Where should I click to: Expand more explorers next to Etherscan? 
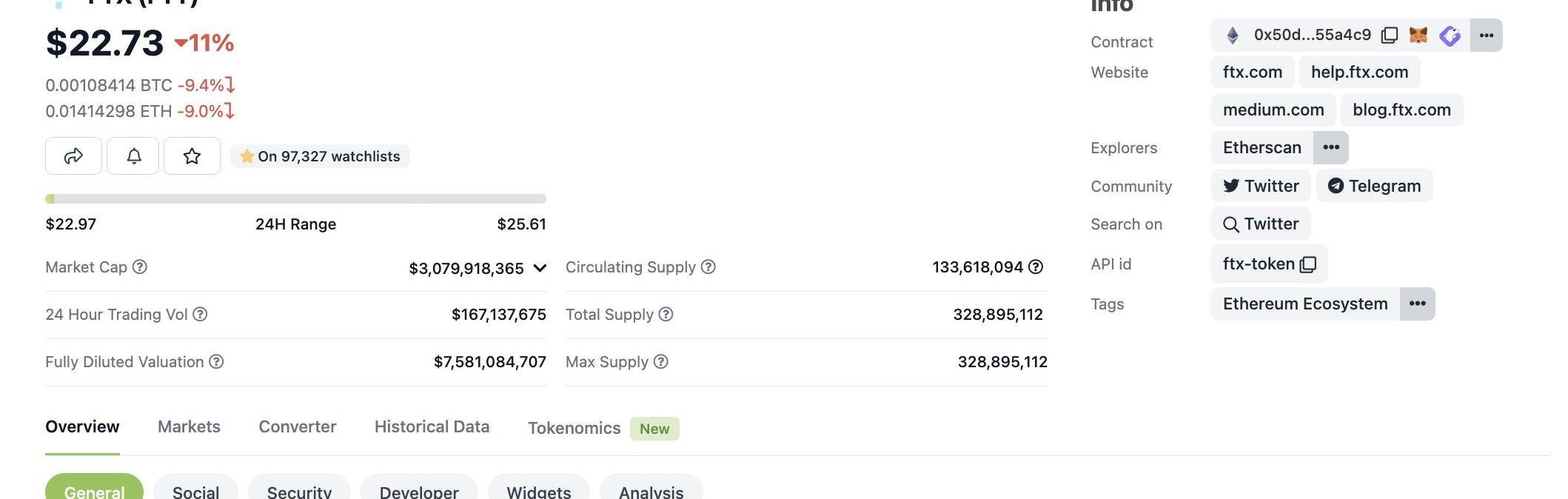click(x=1330, y=147)
